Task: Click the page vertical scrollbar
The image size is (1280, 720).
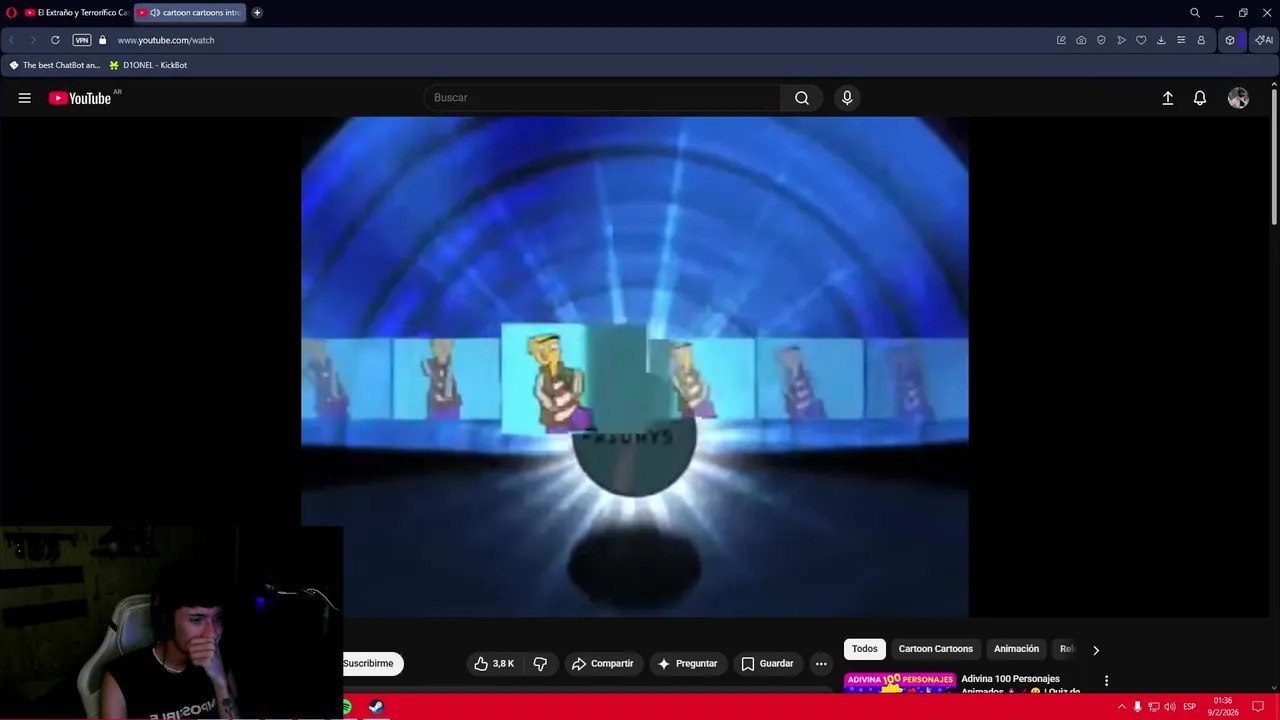Action: (1274, 156)
